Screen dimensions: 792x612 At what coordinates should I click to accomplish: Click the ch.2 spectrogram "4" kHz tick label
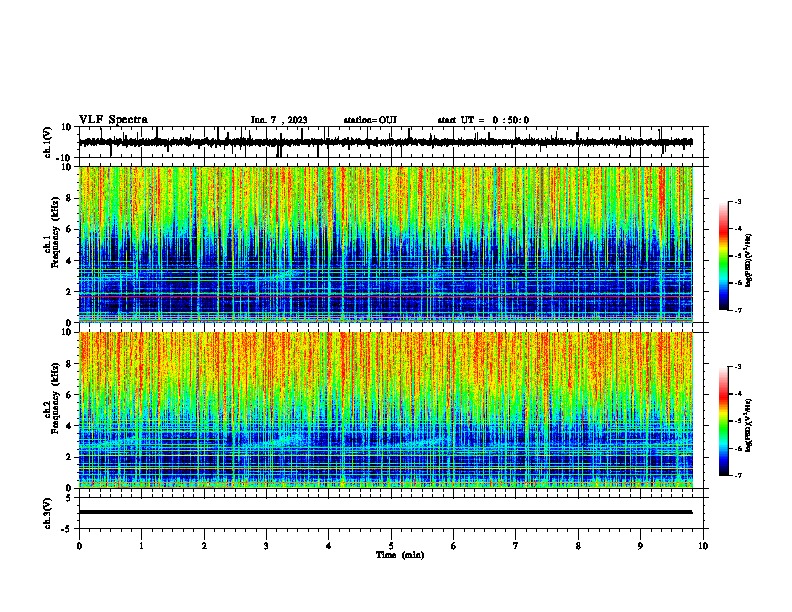coord(70,426)
